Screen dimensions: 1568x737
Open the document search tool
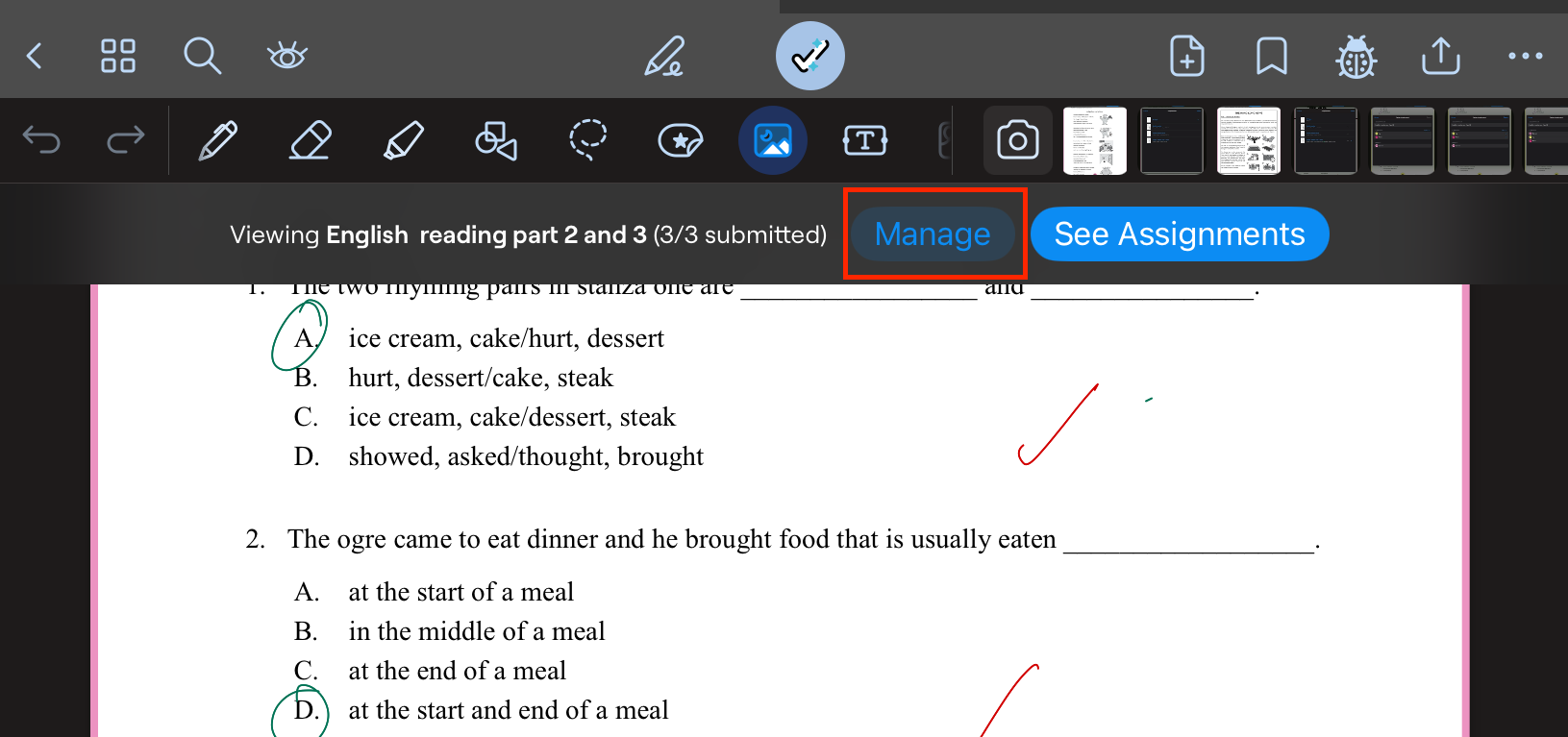pyautogui.click(x=202, y=56)
